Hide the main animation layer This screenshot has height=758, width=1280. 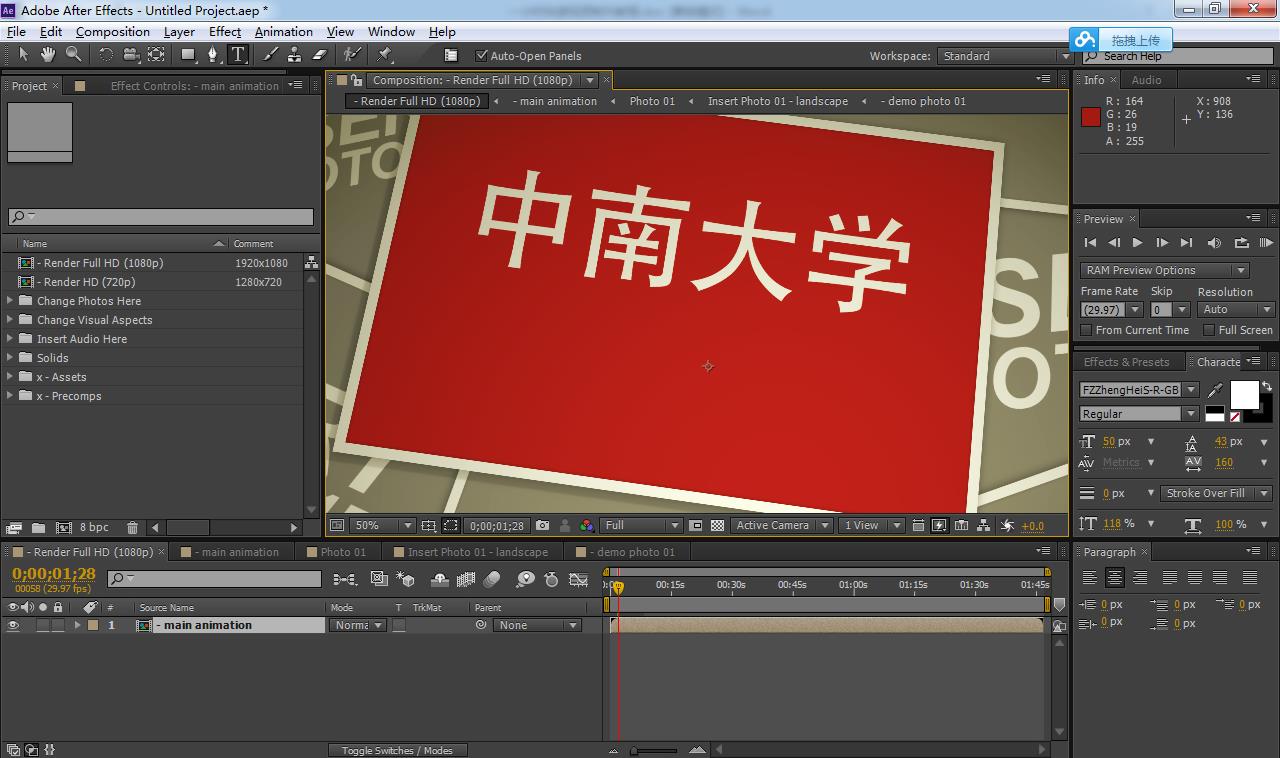[13, 625]
